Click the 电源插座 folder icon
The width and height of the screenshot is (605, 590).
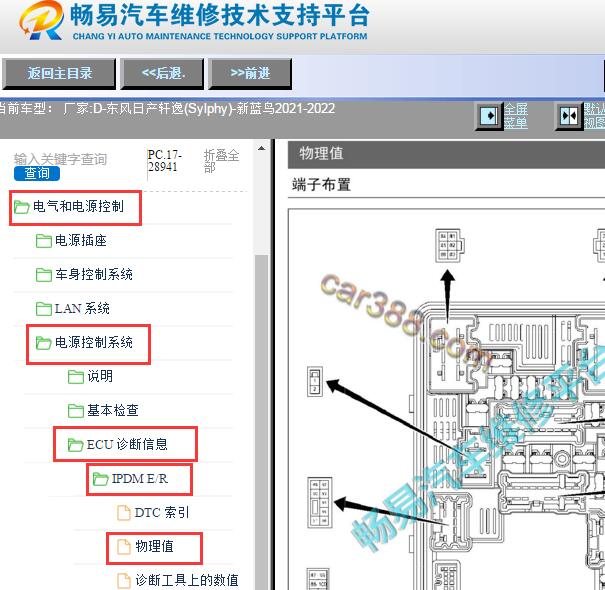point(44,241)
